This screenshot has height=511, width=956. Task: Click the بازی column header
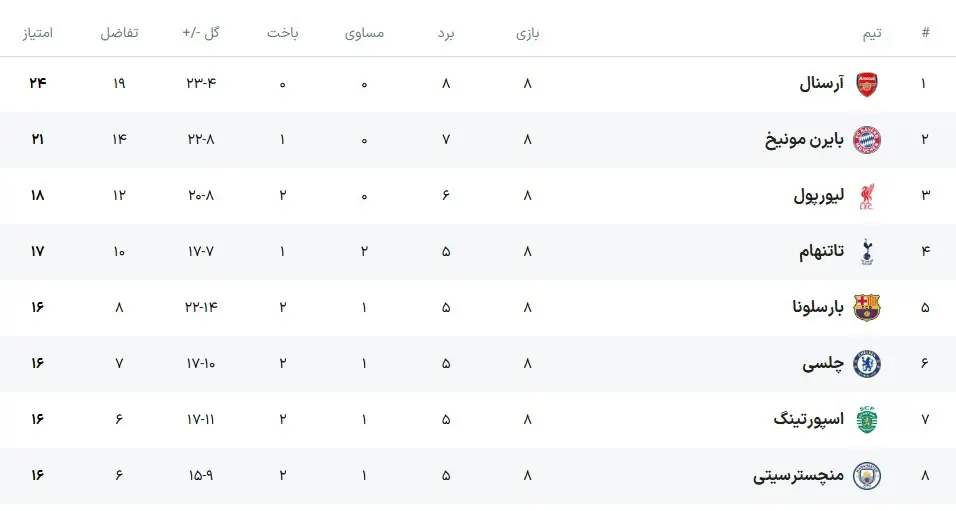pos(527,32)
